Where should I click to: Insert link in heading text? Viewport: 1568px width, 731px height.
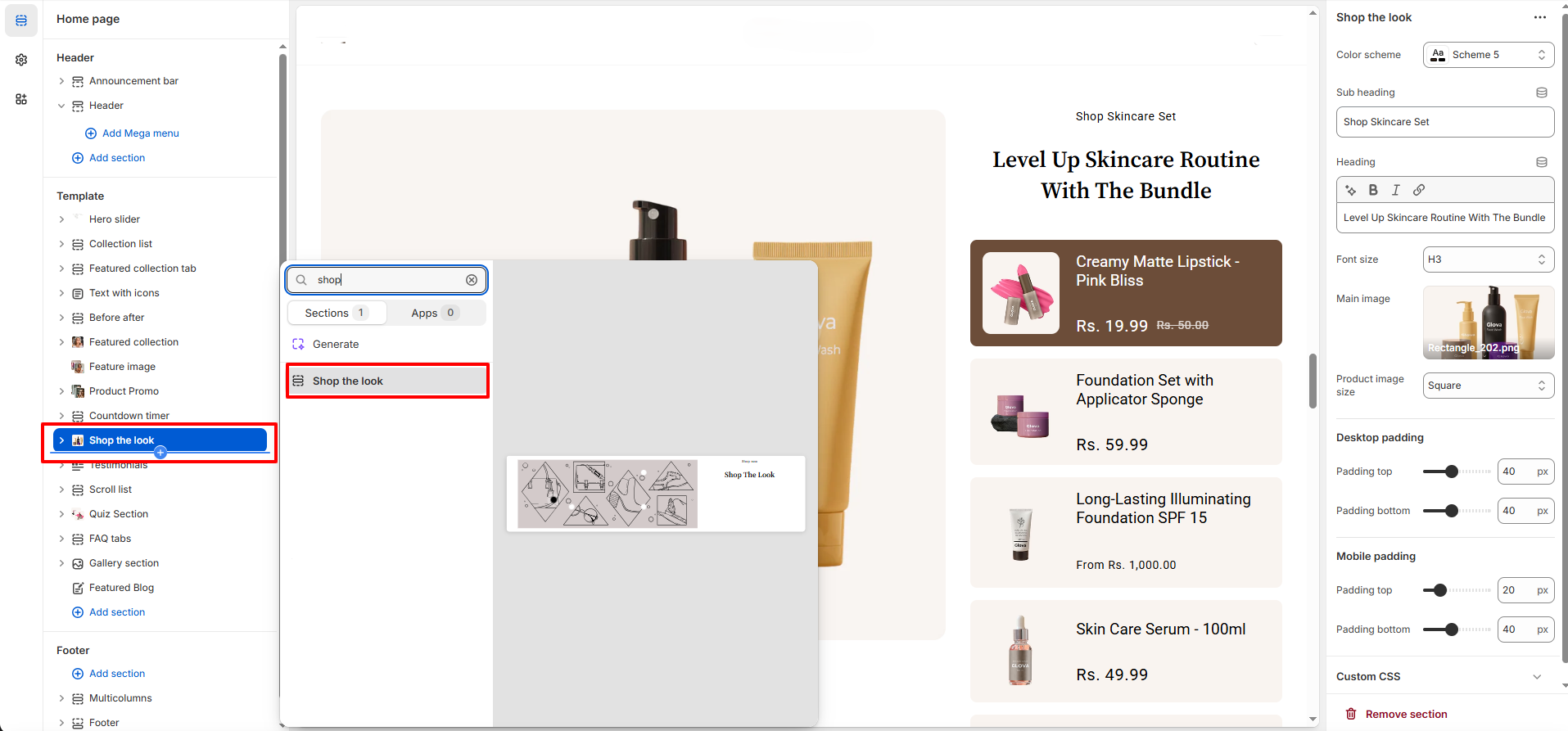(1419, 190)
